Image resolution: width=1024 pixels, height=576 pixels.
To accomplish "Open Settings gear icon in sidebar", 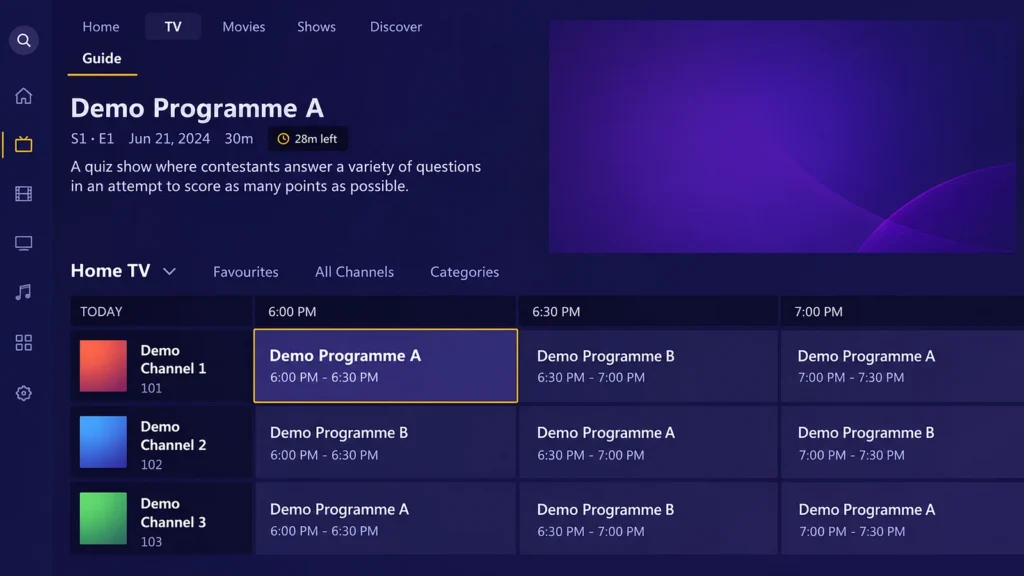I will click(x=24, y=393).
